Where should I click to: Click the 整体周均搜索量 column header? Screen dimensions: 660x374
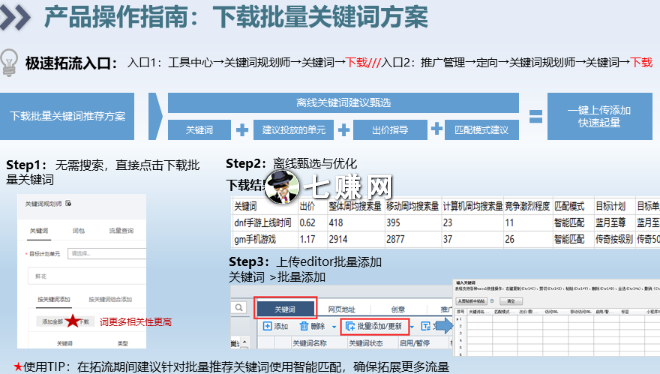click(355, 206)
